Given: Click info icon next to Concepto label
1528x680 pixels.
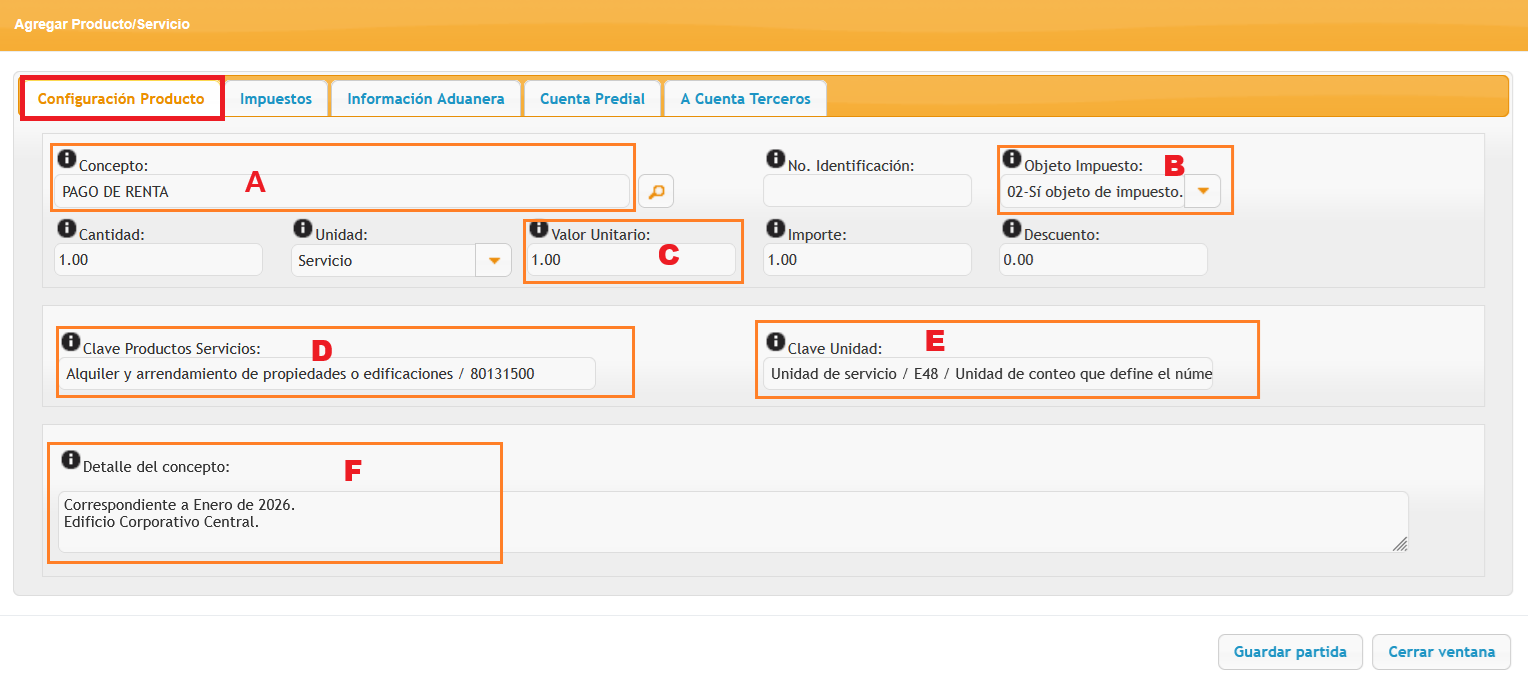Looking at the screenshot, I should pos(67,158).
